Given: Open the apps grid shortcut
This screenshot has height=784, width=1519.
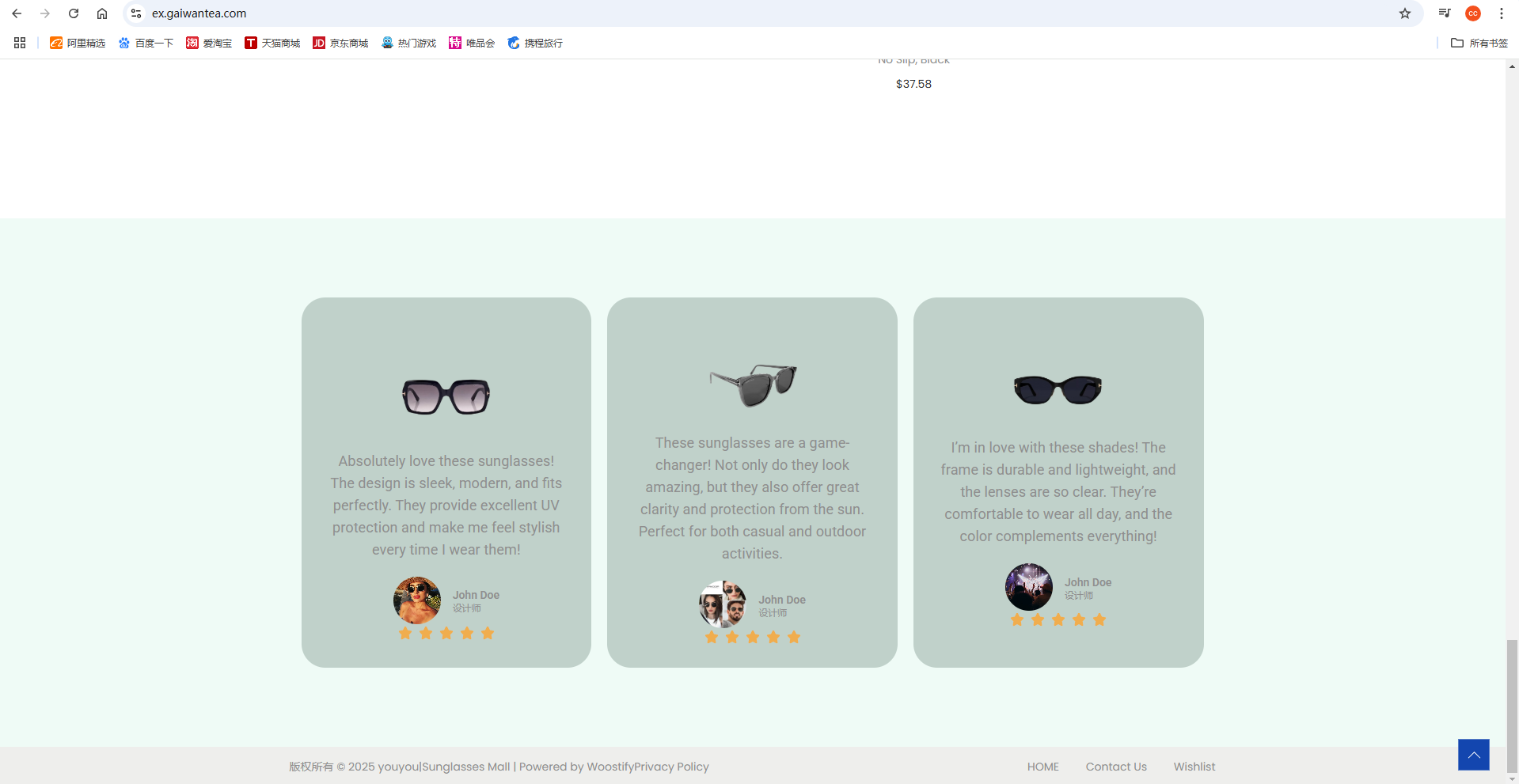Looking at the screenshot, I should 20,43.
